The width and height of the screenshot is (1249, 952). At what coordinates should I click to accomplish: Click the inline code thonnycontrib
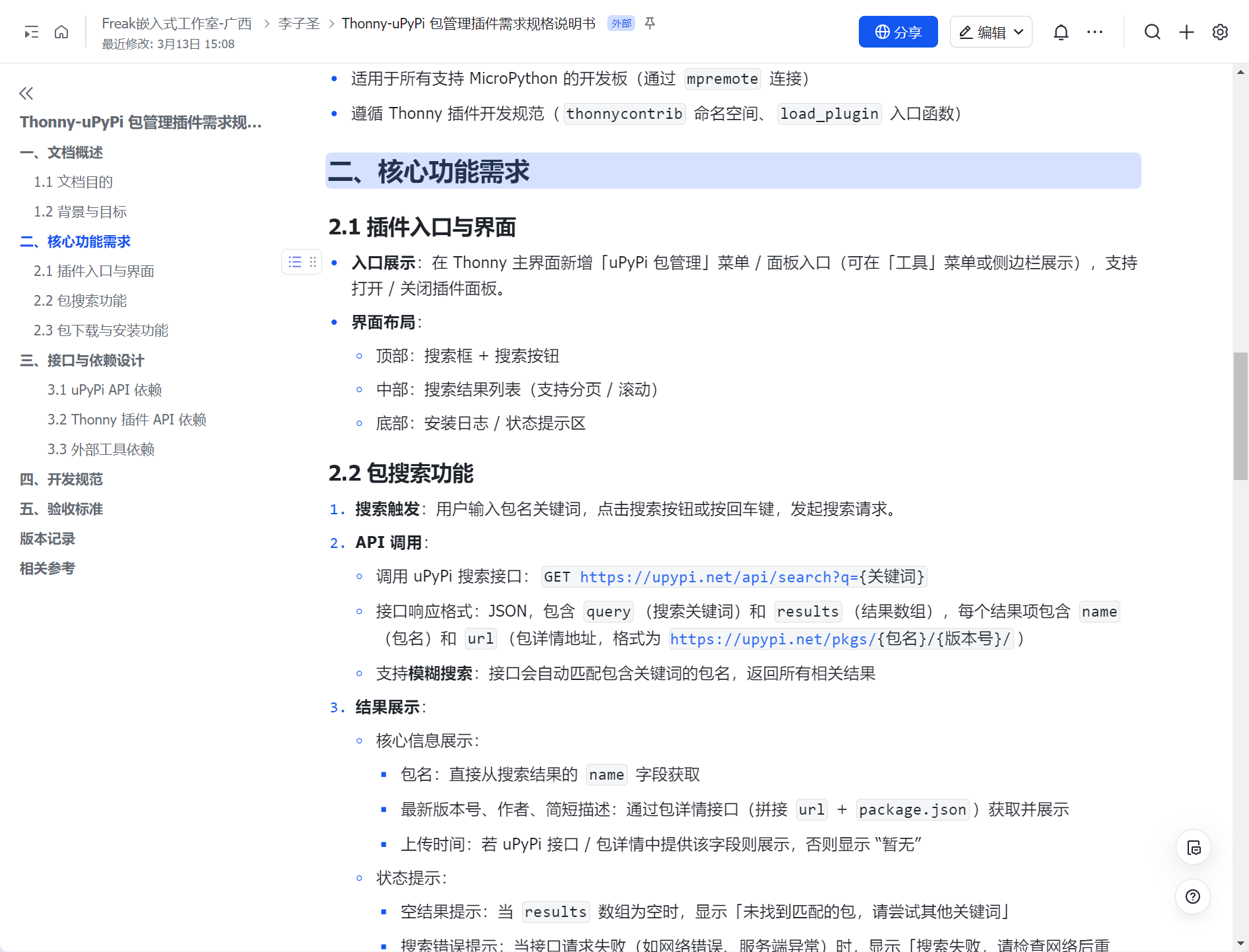tap(624, 114)
